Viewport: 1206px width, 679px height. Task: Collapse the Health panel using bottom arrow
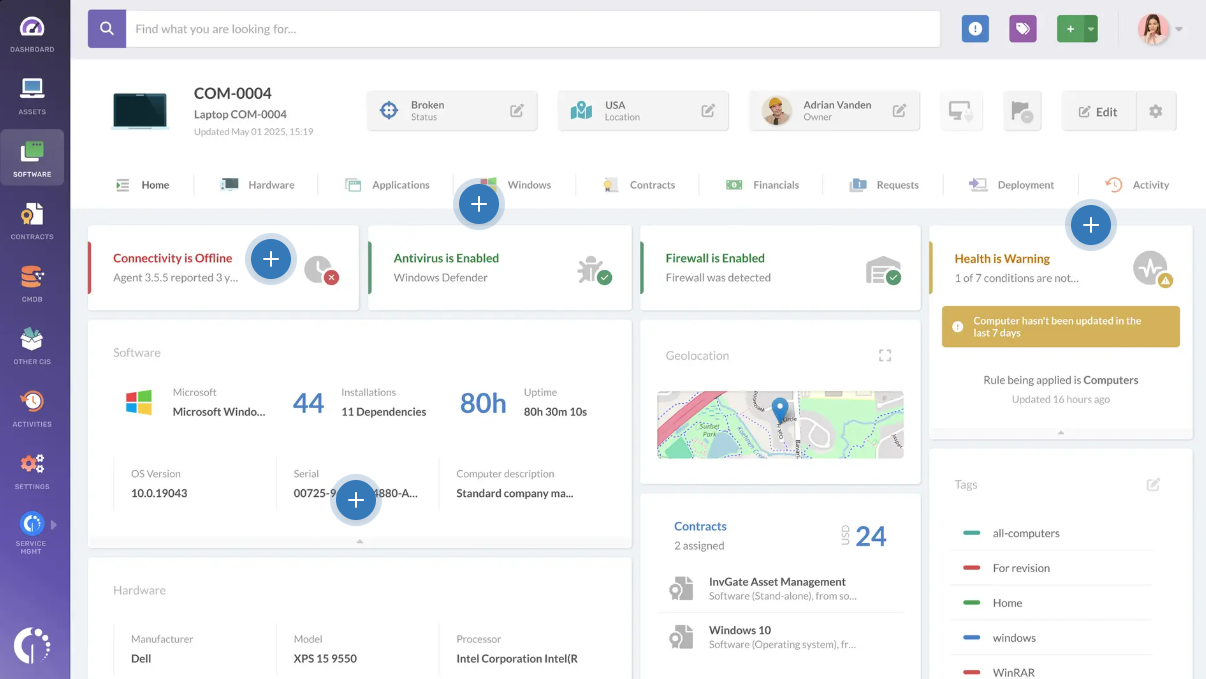(x=1061, y=432)
